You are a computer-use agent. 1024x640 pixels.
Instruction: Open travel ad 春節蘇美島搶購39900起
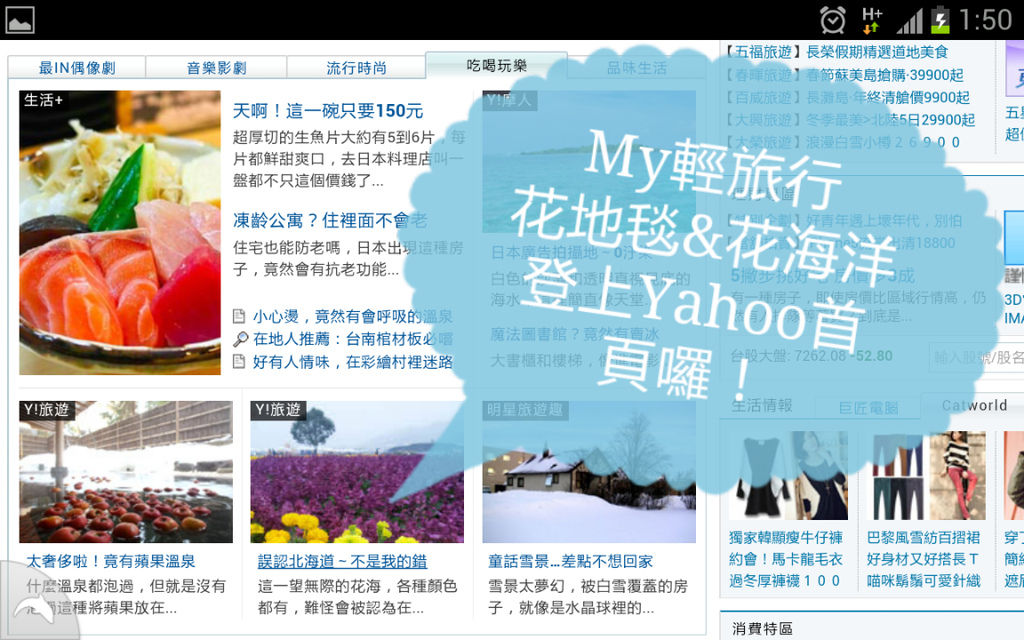(x=845, y=74)
